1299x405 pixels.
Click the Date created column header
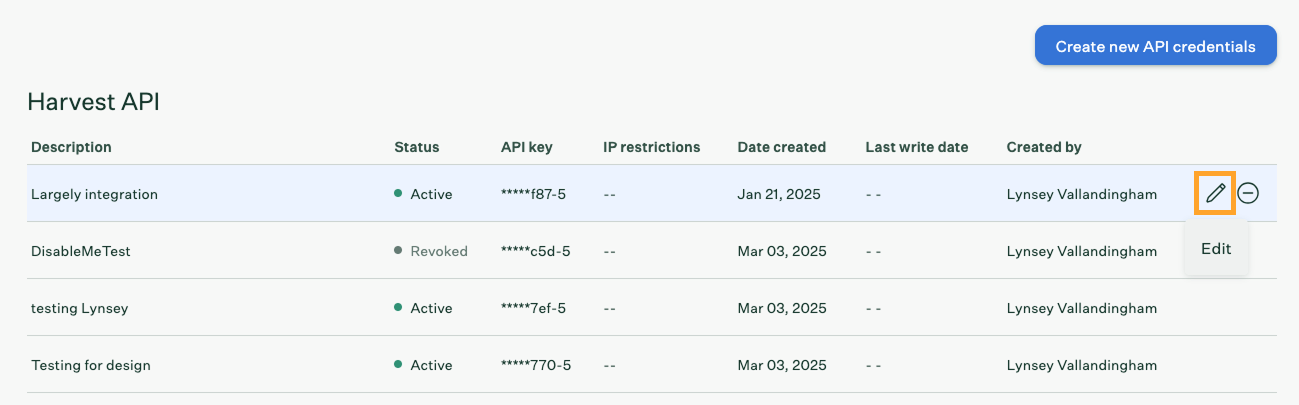pyautogui.click(x=781, y=147)
